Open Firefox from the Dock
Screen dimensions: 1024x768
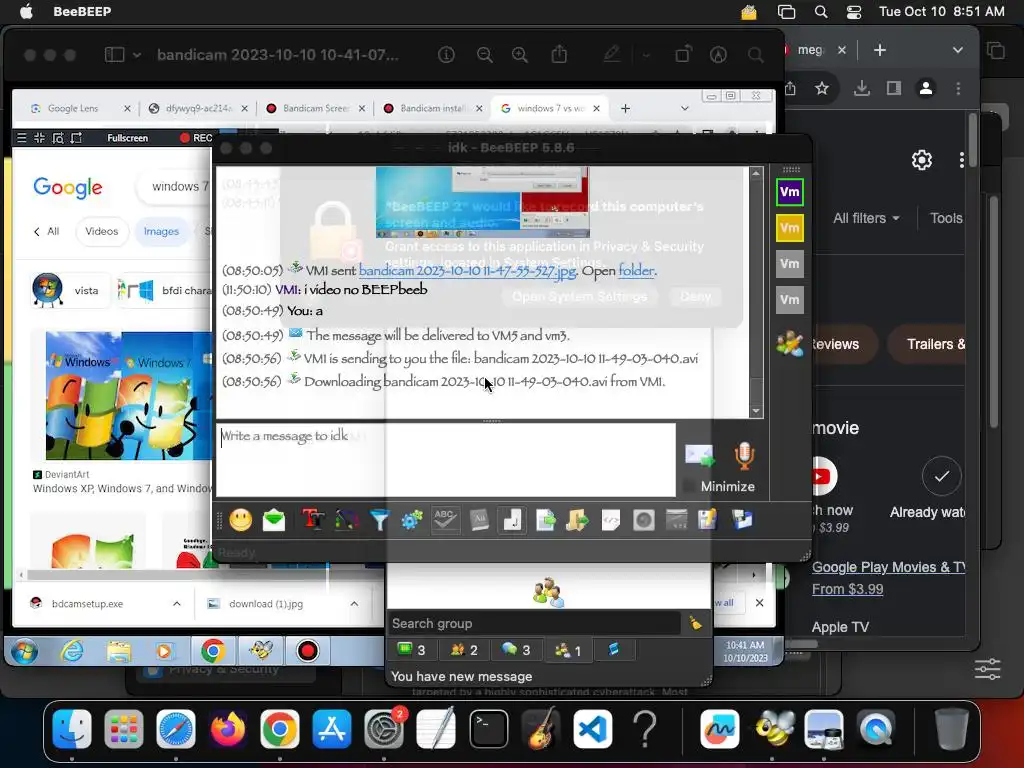[227, 729]
